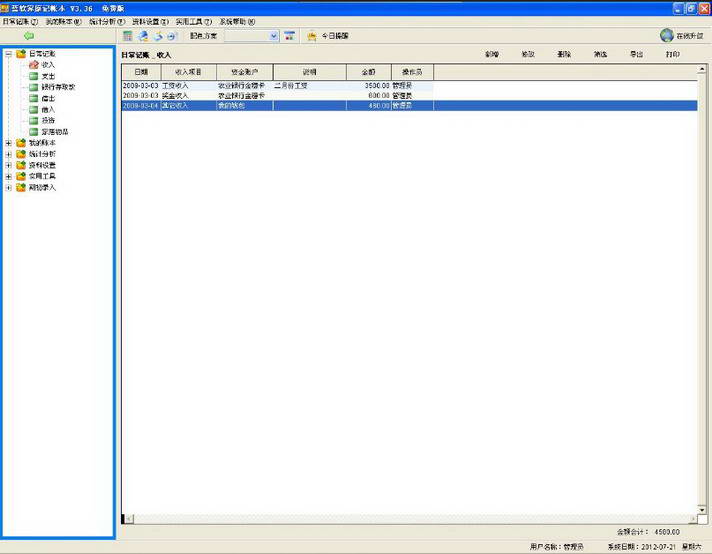This screenshot has height=554, width=712.
Task: Click the second toolbar icon beside calculator
Action: [x=143, y=36]
